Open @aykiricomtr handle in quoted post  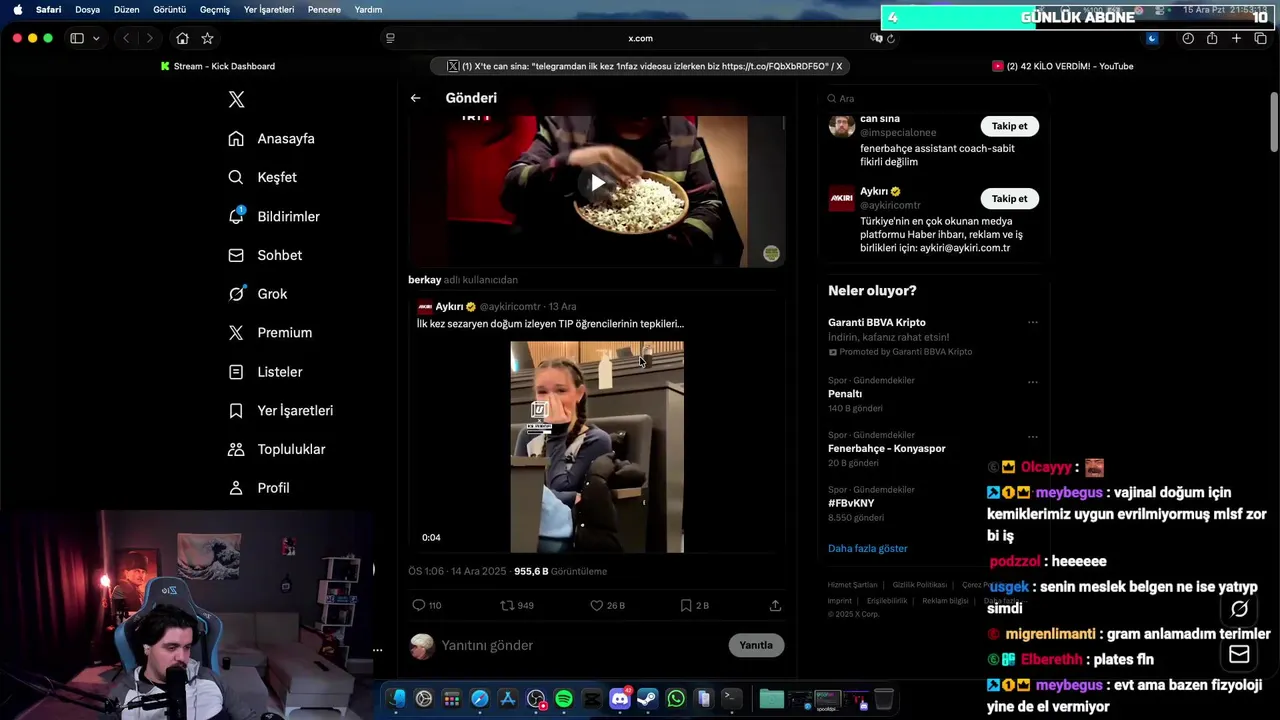[x=509, y=307]
